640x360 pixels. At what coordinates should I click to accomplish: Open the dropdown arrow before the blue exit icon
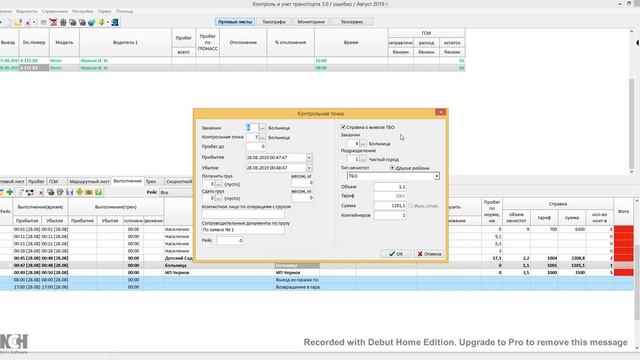point(108,22)
